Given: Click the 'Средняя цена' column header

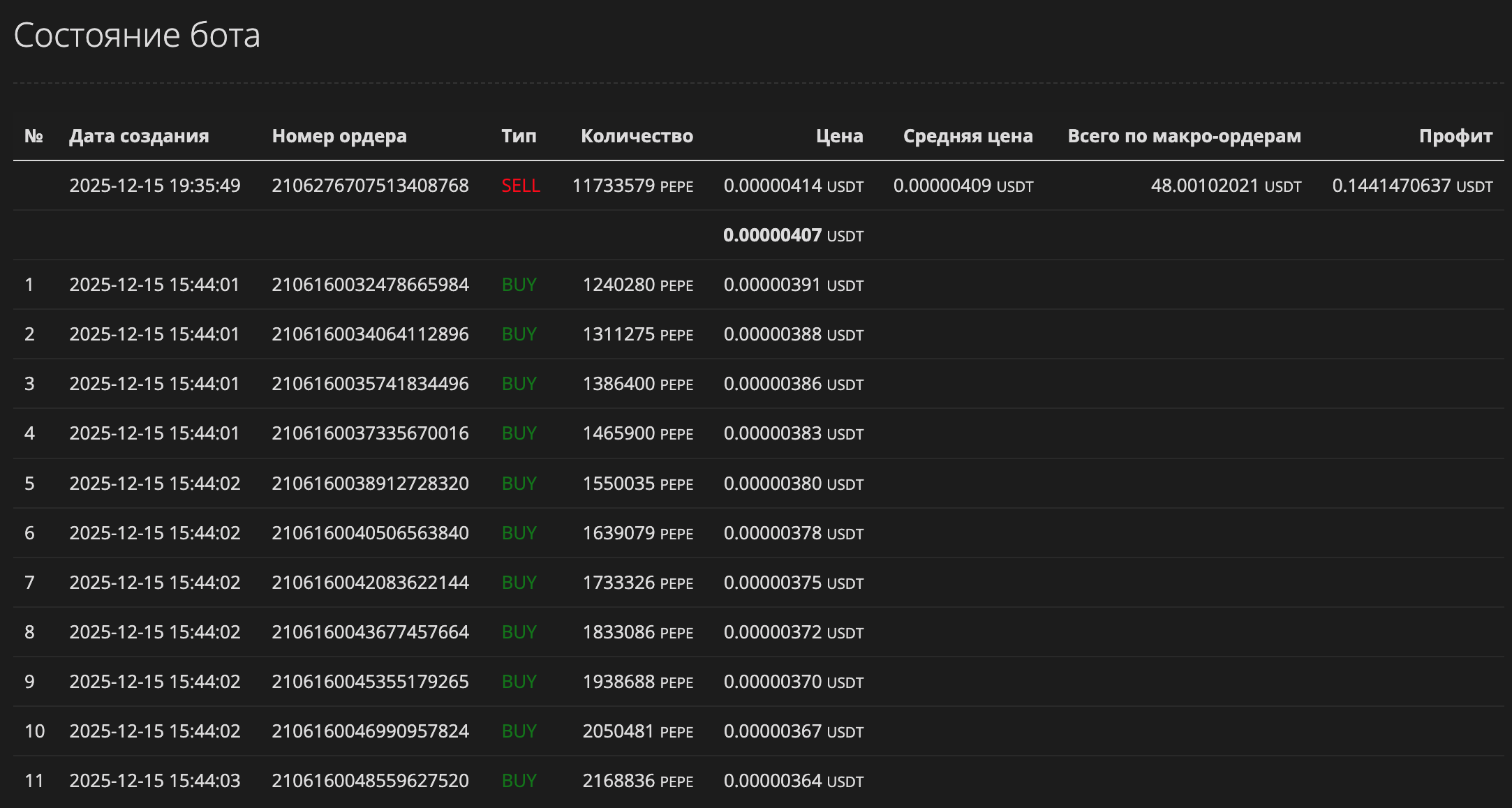Looking at the screenshot, I should tap(967, 136).
